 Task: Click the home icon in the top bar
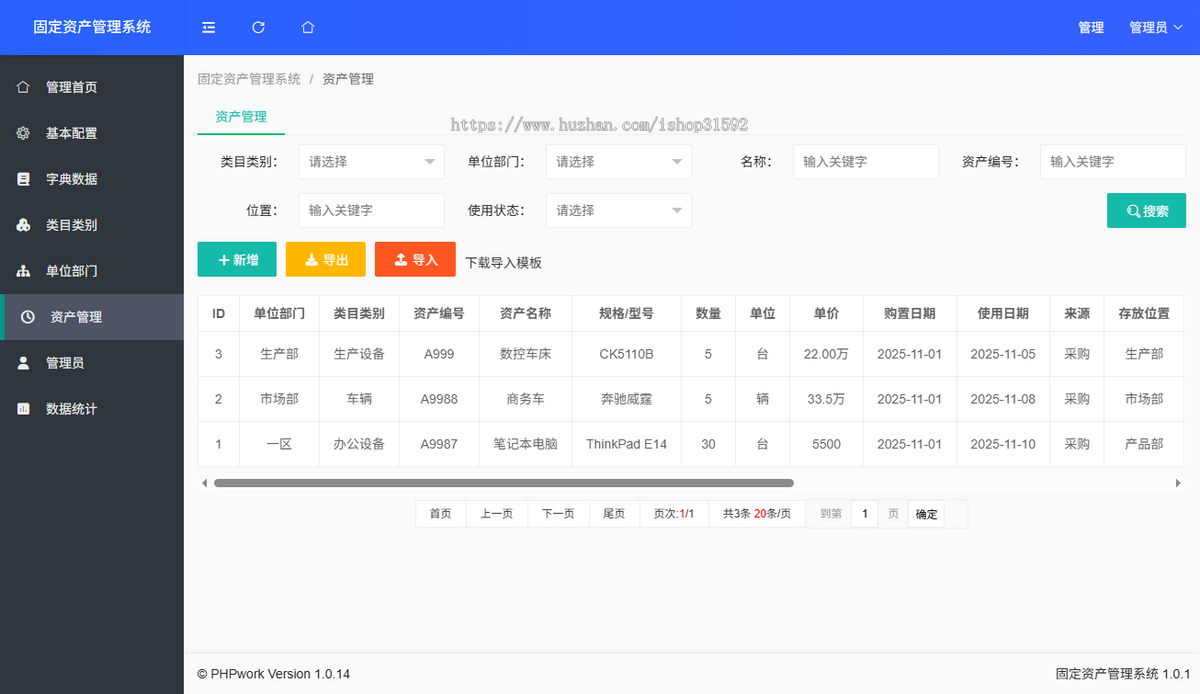[x=307, y=27]
